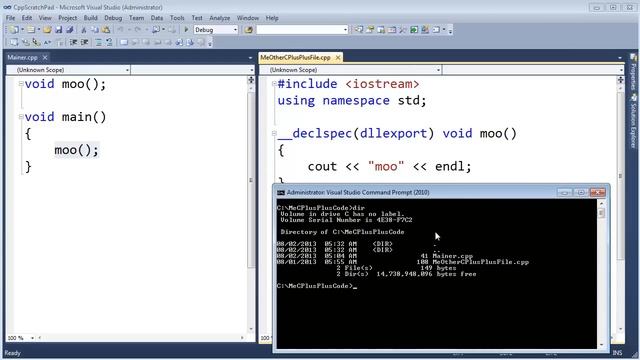Click the Mainer.cpp horizontal scrollbar
The image size is (640, 360).
coord(141,338)
